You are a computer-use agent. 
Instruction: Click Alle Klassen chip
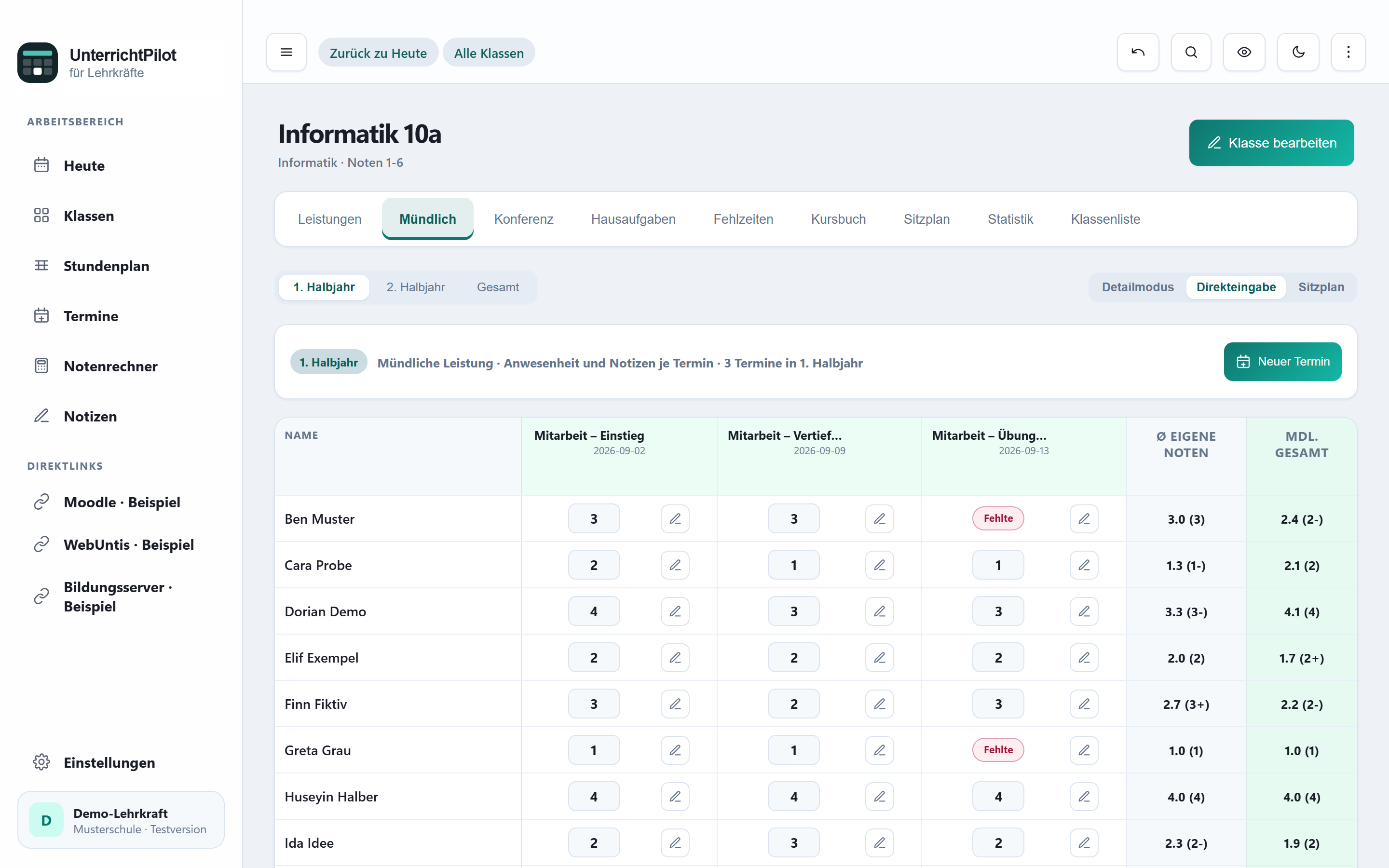[x=489, y=53]
